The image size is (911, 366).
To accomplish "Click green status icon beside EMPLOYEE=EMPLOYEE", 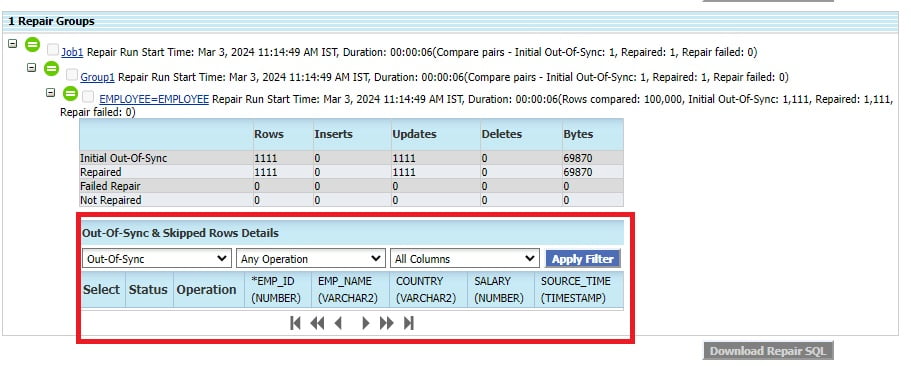I will coord(70,94).
